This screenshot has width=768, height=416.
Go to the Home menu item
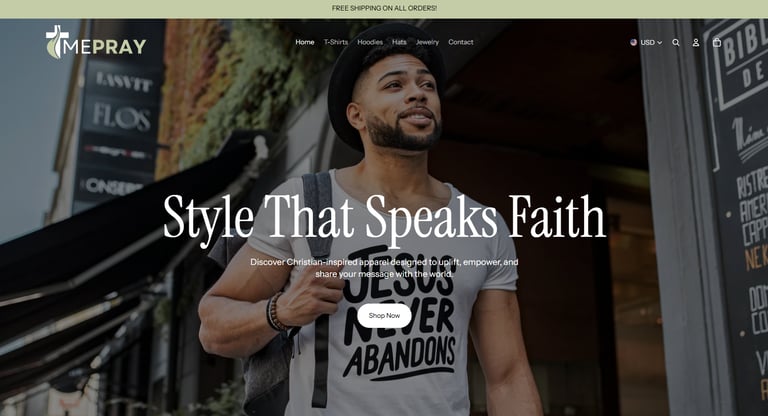[305, 42]
